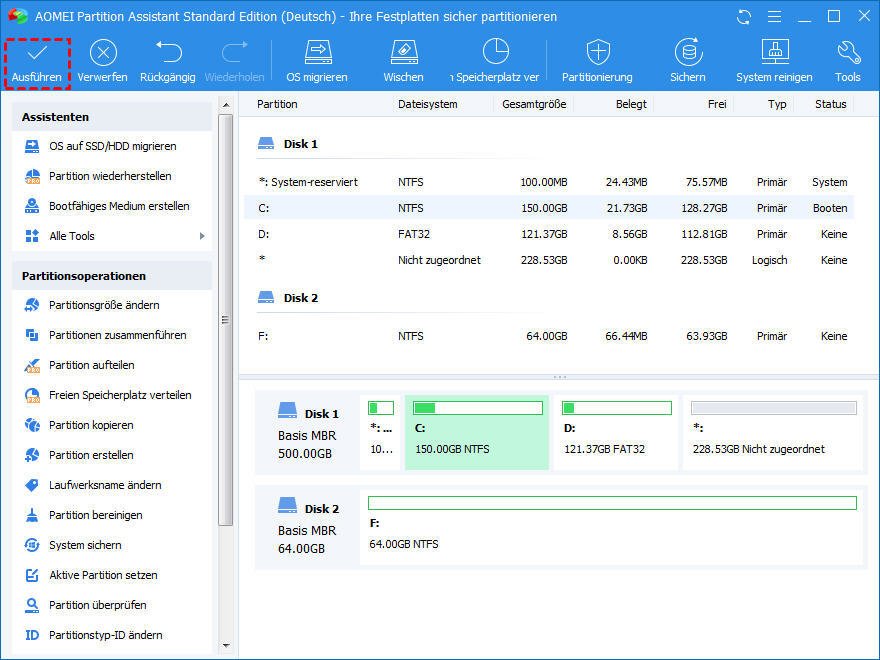Select Disk 1 header in partition list
The image size is (880, 660).
click(x=288, y=144)
